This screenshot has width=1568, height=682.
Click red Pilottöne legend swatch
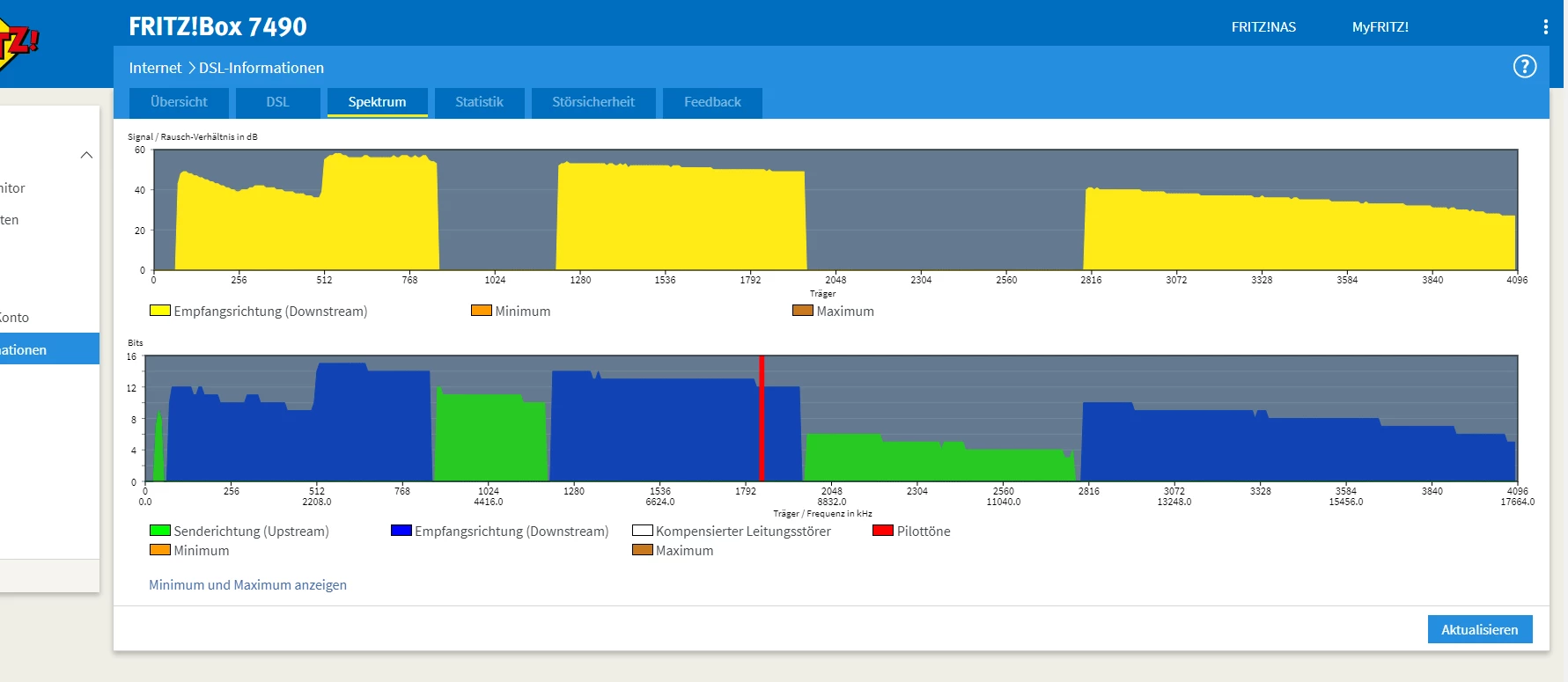(x=883, y=531)
